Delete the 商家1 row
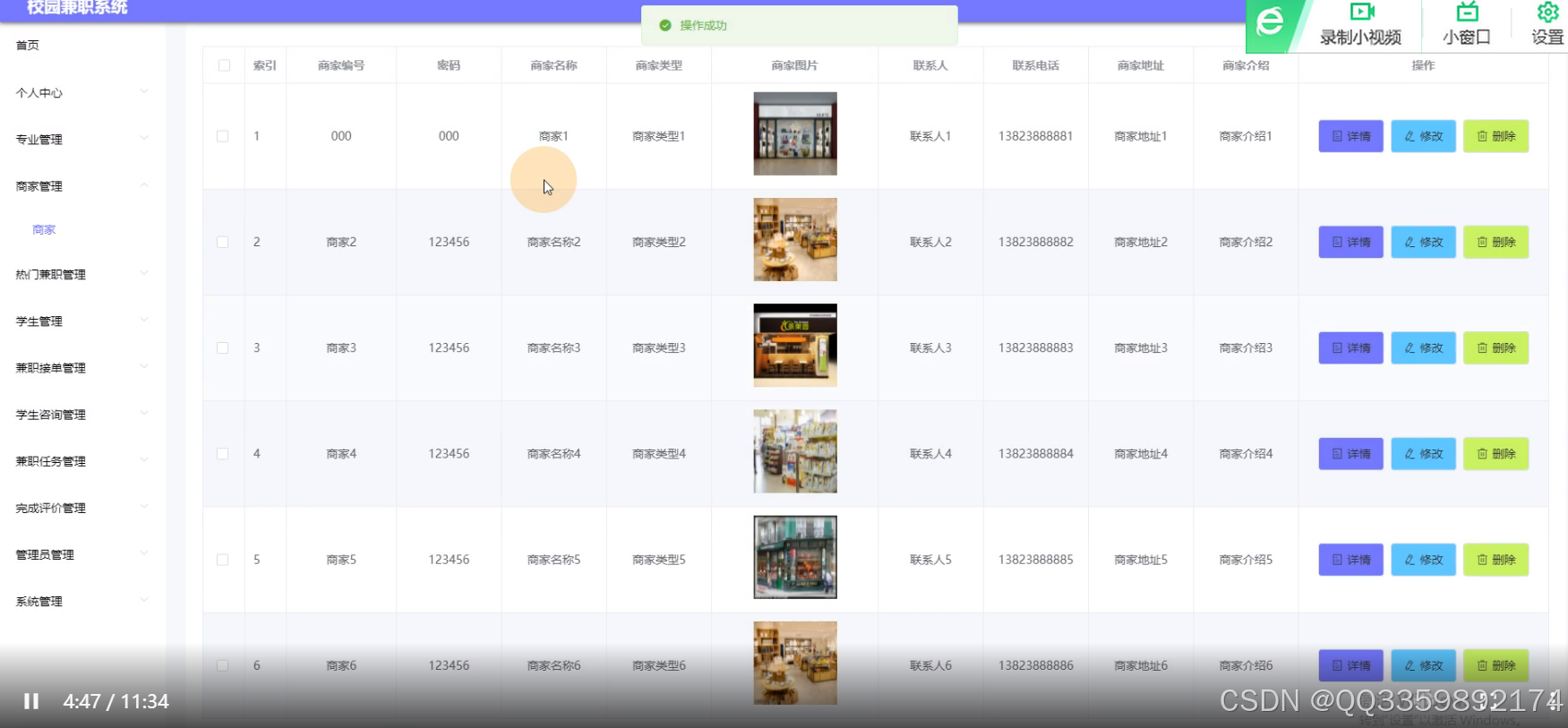 tap(1495, 136)
